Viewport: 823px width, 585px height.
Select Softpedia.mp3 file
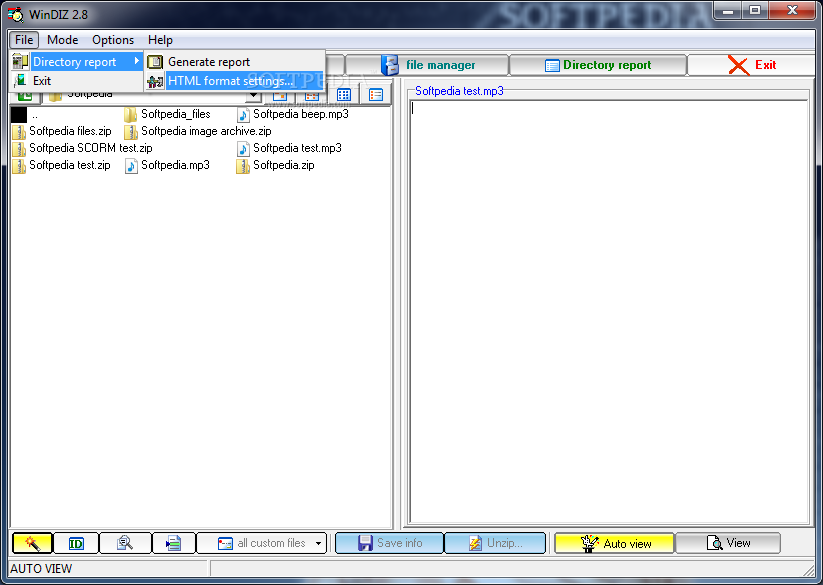pos(167,165)
